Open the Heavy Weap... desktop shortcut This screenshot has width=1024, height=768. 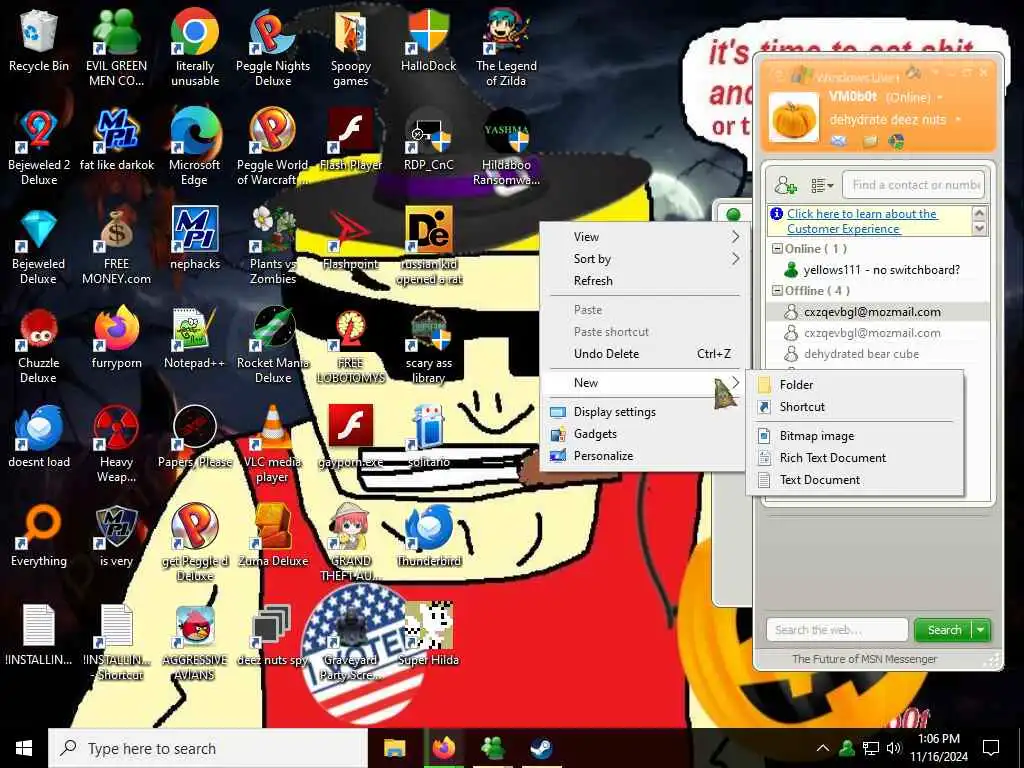point(116,443)
